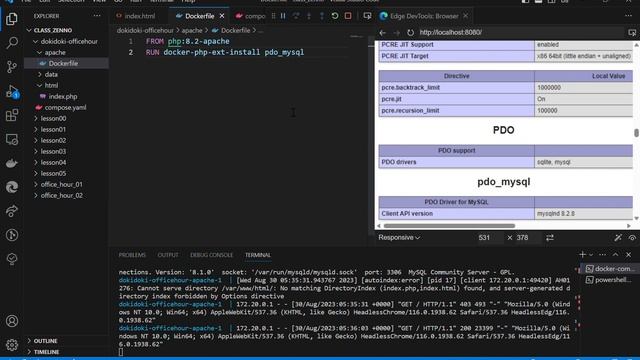
Task: Open Explorer more actions menu
Action: tap(97, 16)
